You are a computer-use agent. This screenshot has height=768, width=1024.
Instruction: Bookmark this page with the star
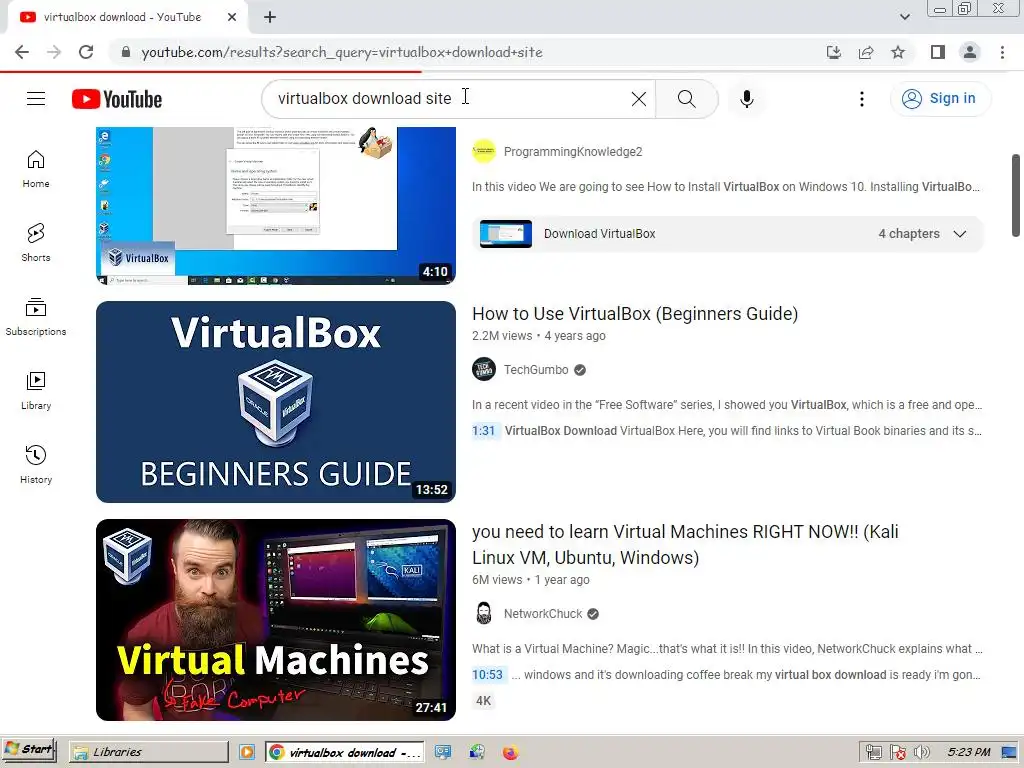point(898,52)
